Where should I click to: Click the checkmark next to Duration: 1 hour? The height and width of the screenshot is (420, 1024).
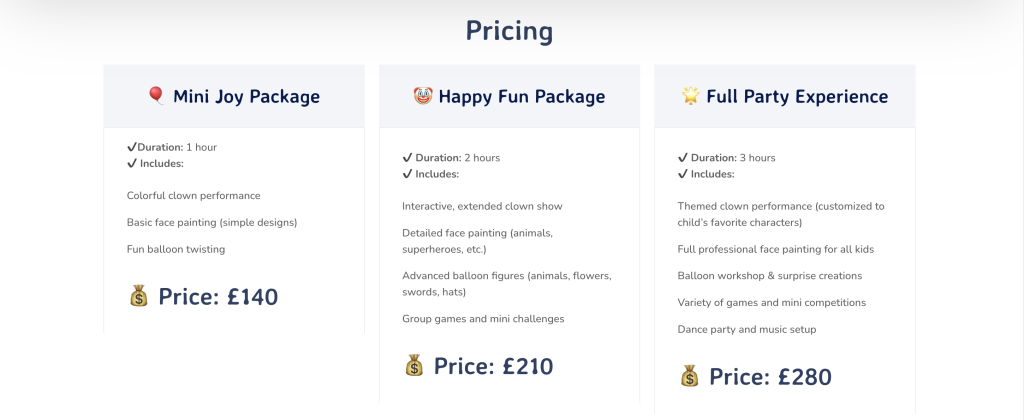point(131,147)
